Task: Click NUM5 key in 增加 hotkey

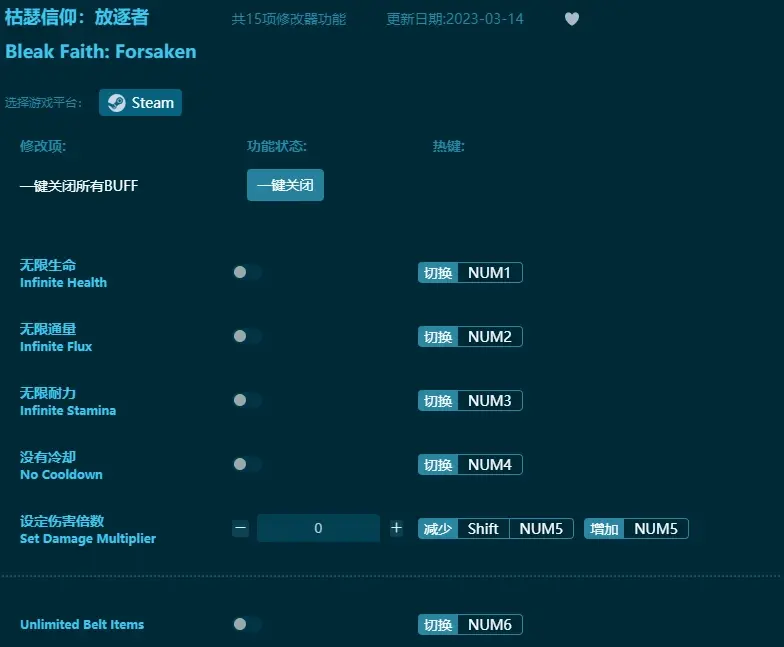Action: 656,528
